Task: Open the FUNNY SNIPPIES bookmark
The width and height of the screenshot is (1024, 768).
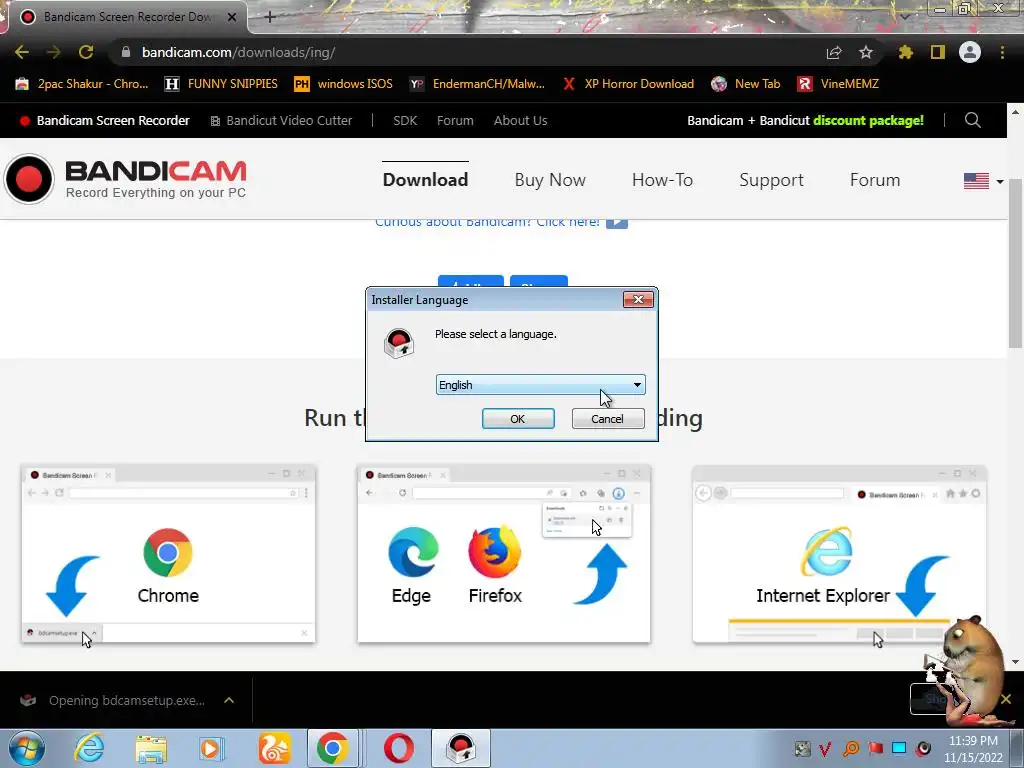Action: click(x=221, y=84)
